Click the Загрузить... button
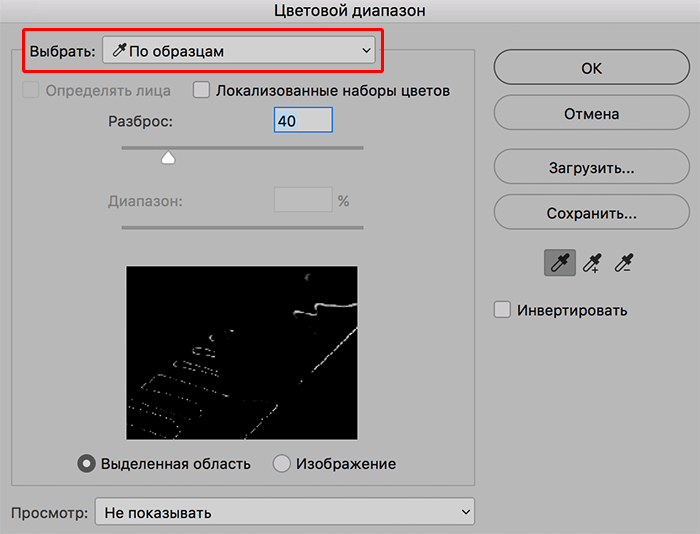The image size is (700, 534). [x=592, y=167]
